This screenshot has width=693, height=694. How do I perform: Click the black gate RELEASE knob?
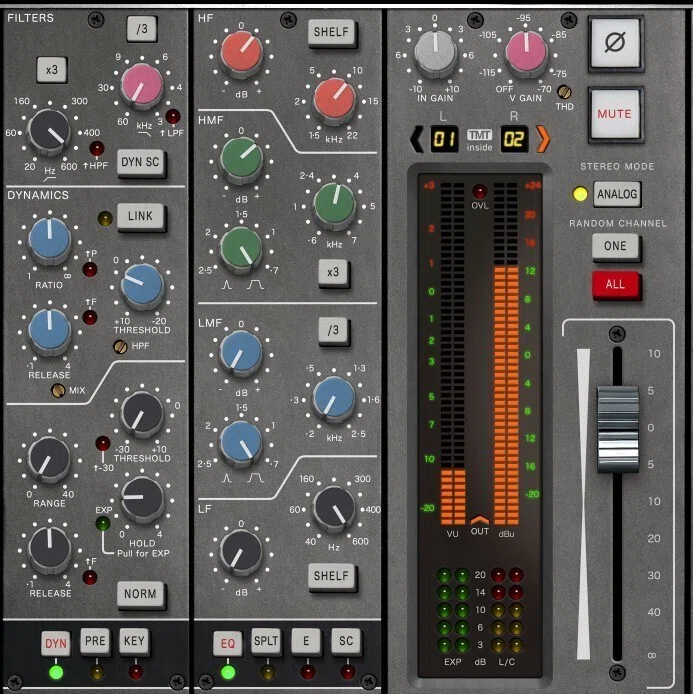point(50,549)
